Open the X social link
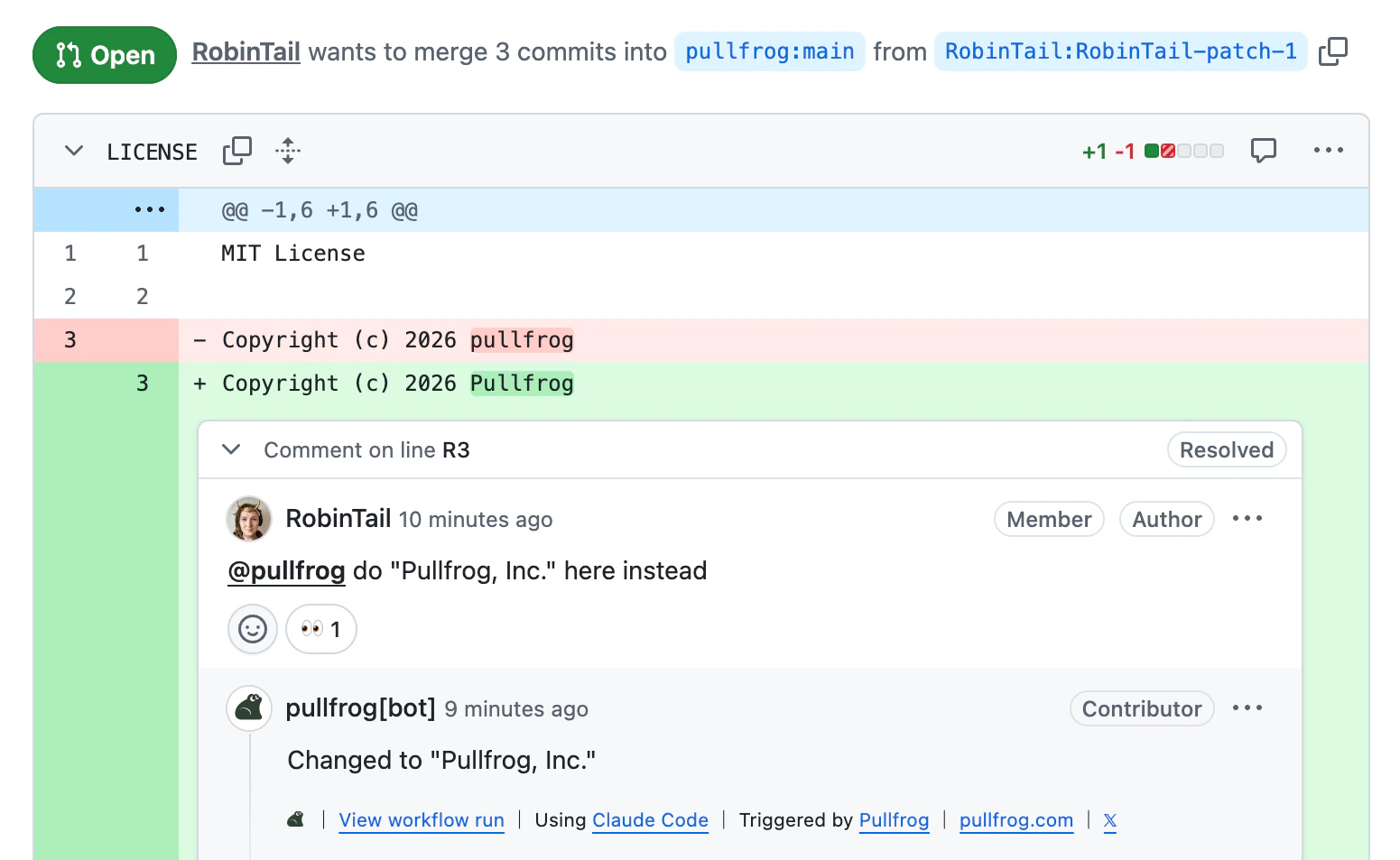1400x860 pixels. (1110, 820)
